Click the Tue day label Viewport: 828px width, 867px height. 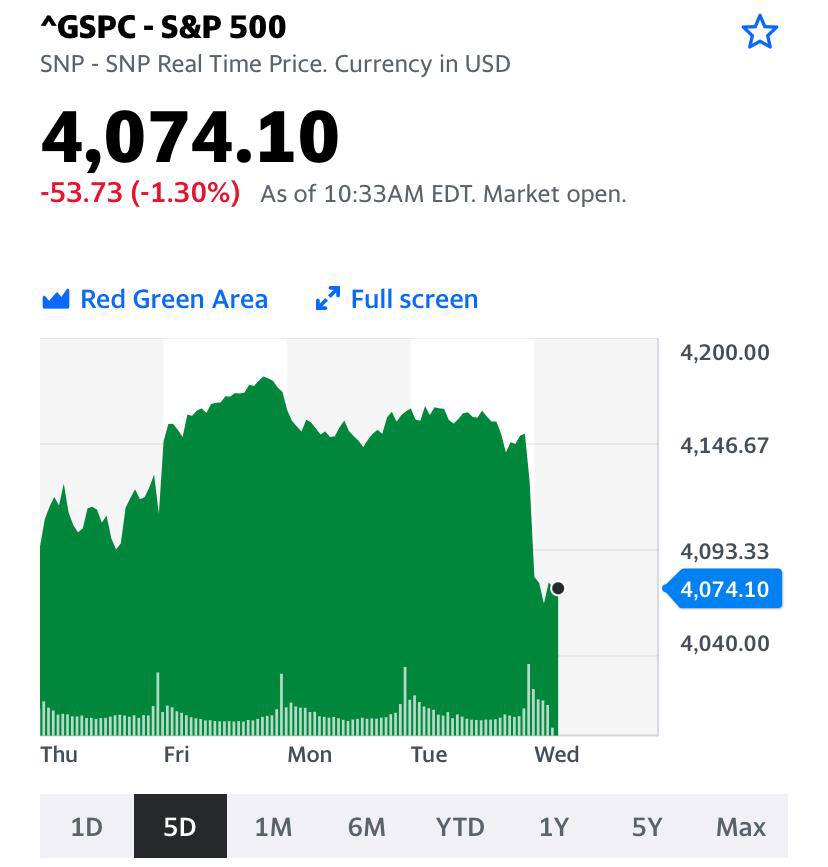point(429,755)
